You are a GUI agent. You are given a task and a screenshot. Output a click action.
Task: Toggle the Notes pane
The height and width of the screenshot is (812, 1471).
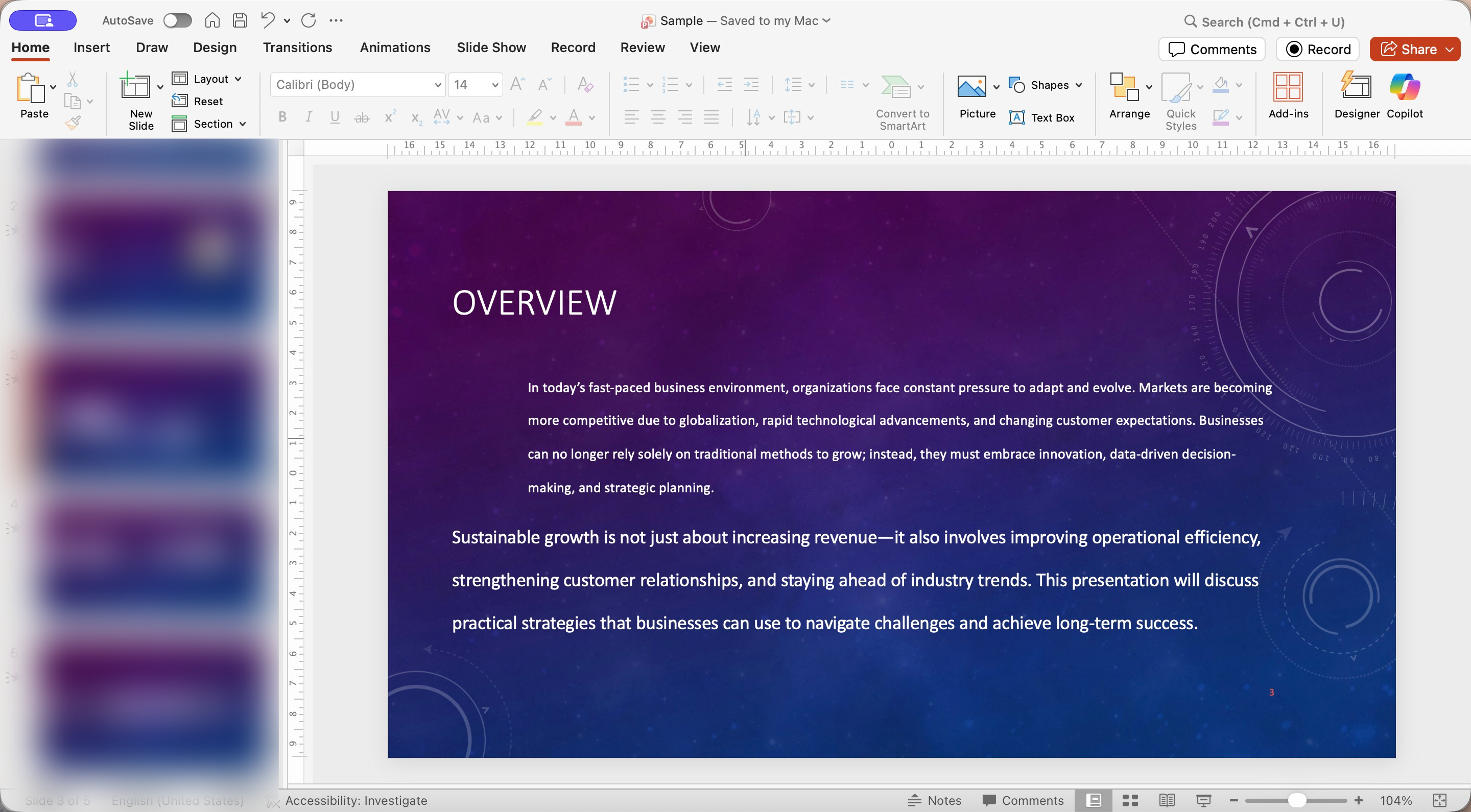pos(935,800)
